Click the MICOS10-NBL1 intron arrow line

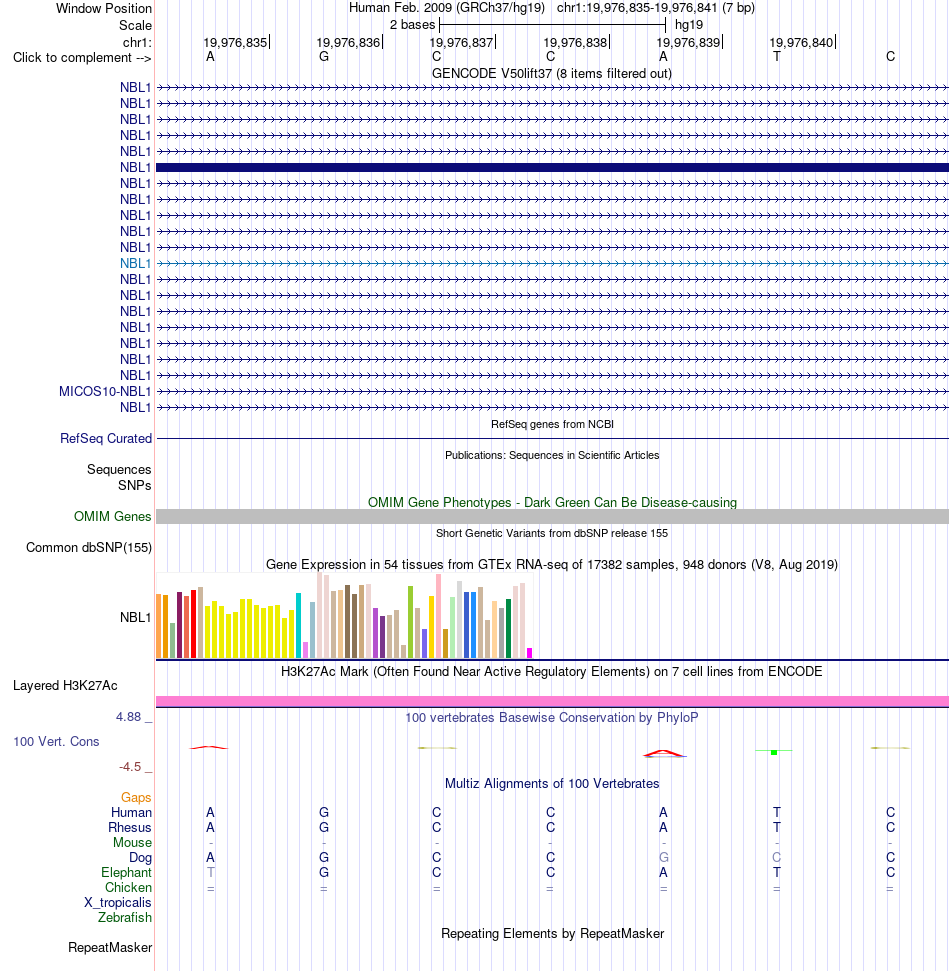point(552,391)
